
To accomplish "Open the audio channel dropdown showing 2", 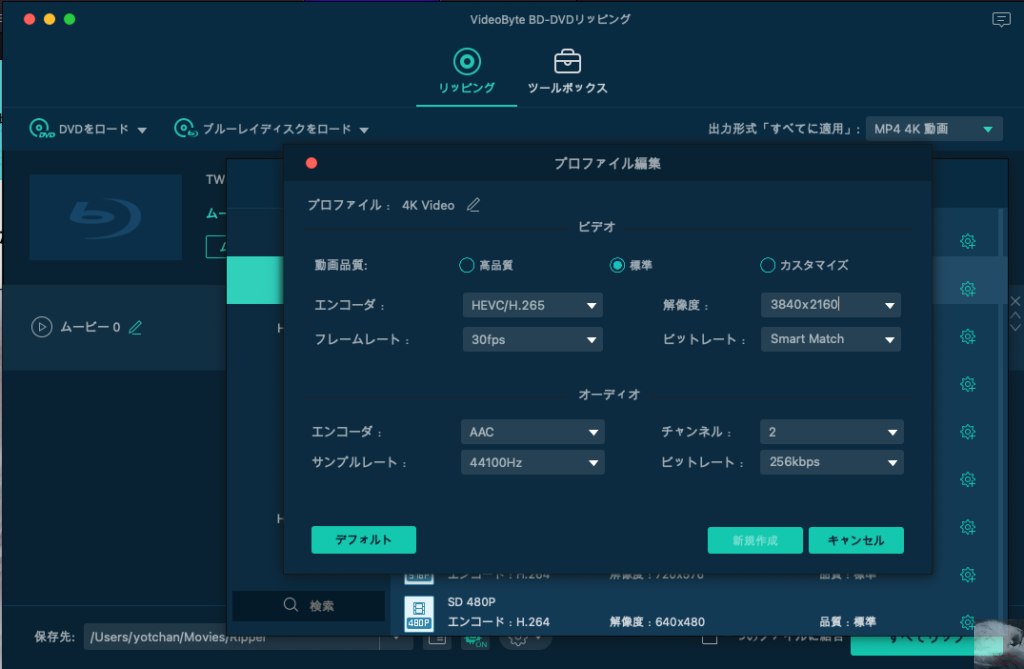I will pyautogui.click(x=831, y=432).
